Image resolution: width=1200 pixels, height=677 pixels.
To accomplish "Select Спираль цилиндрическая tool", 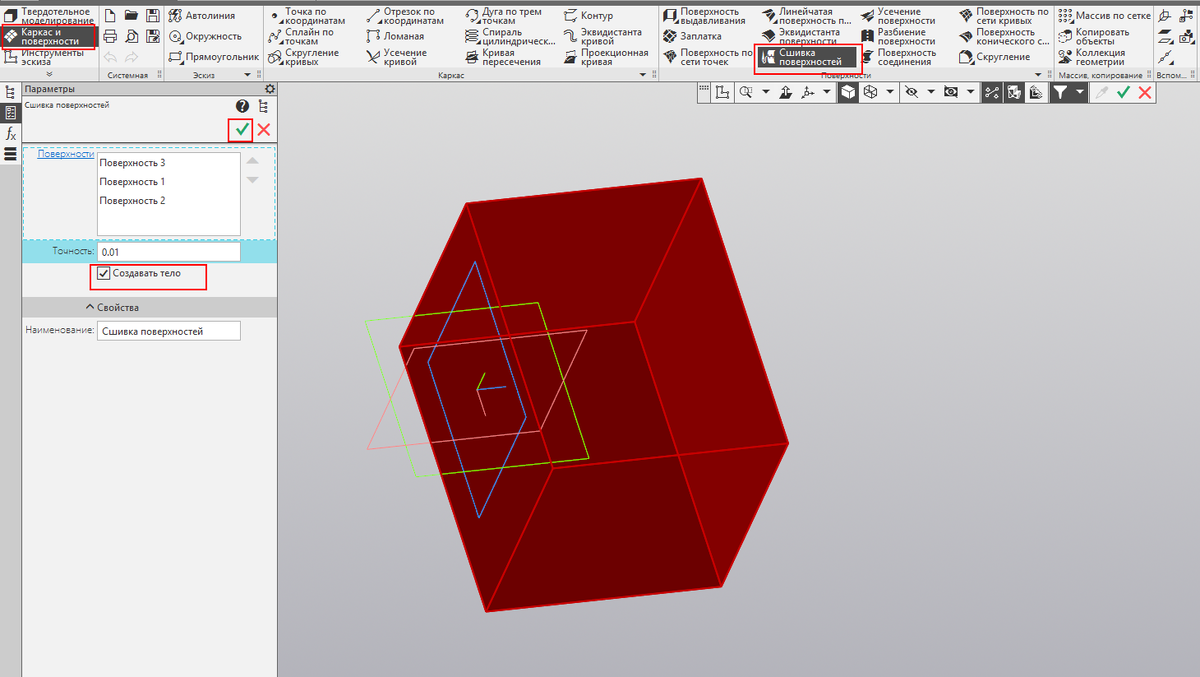I will [510, 36].
